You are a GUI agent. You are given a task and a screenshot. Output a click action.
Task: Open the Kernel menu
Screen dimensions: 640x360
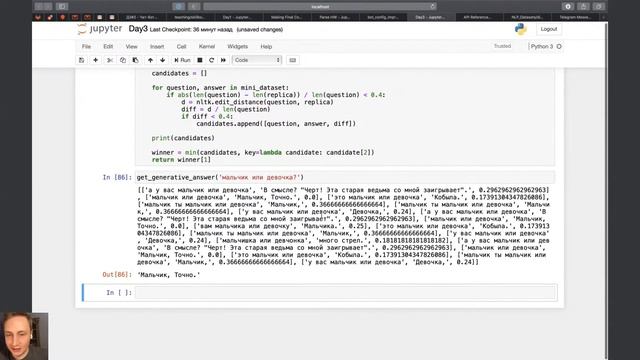207,47
